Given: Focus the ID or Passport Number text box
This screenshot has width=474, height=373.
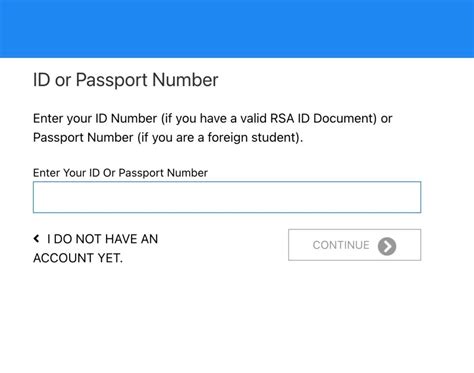Looking at the screenshot, I should pyautogui.click(x=227, y=197).
